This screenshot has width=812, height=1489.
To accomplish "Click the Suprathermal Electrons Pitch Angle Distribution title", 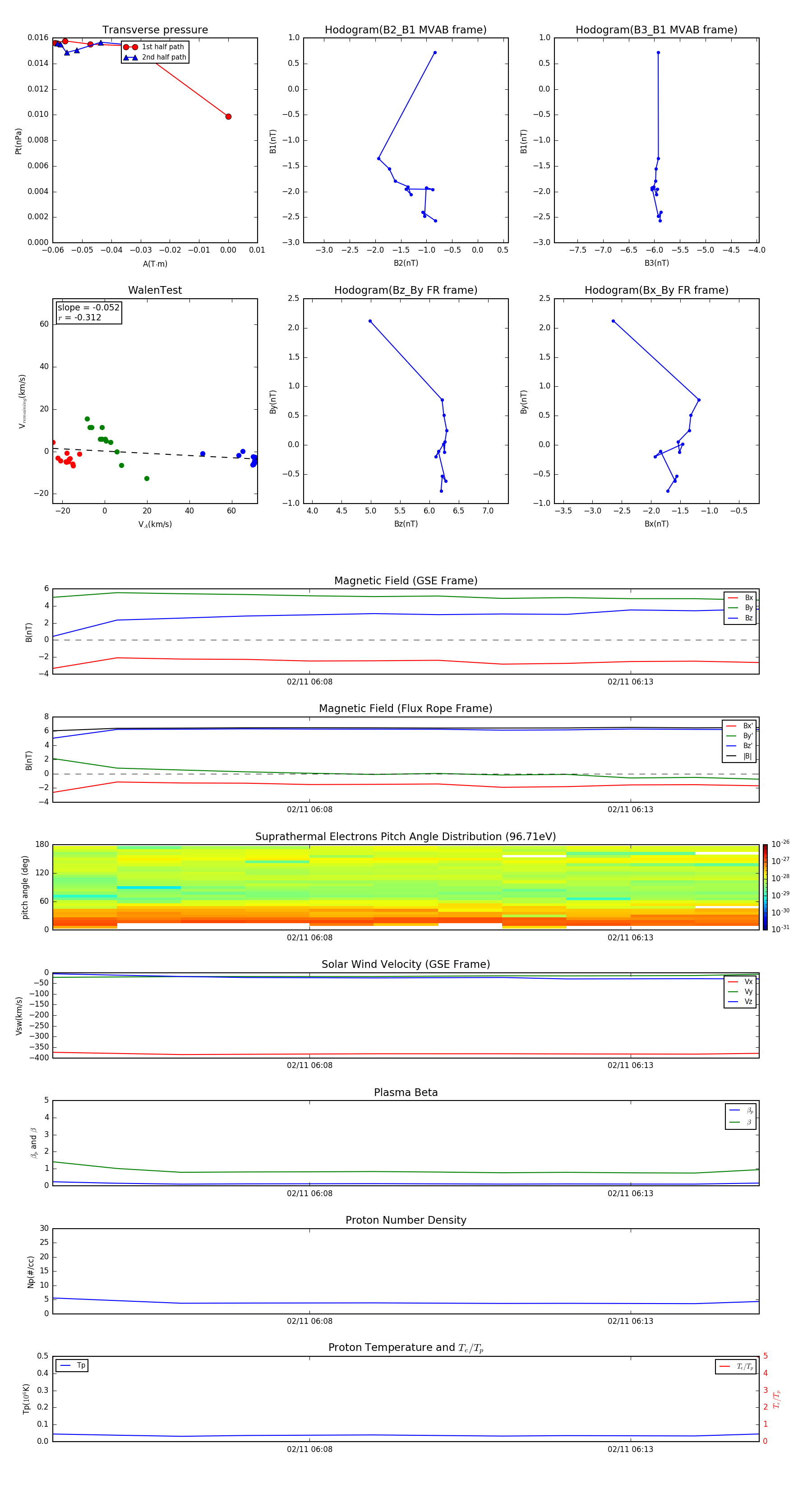I will click(406, 837).
